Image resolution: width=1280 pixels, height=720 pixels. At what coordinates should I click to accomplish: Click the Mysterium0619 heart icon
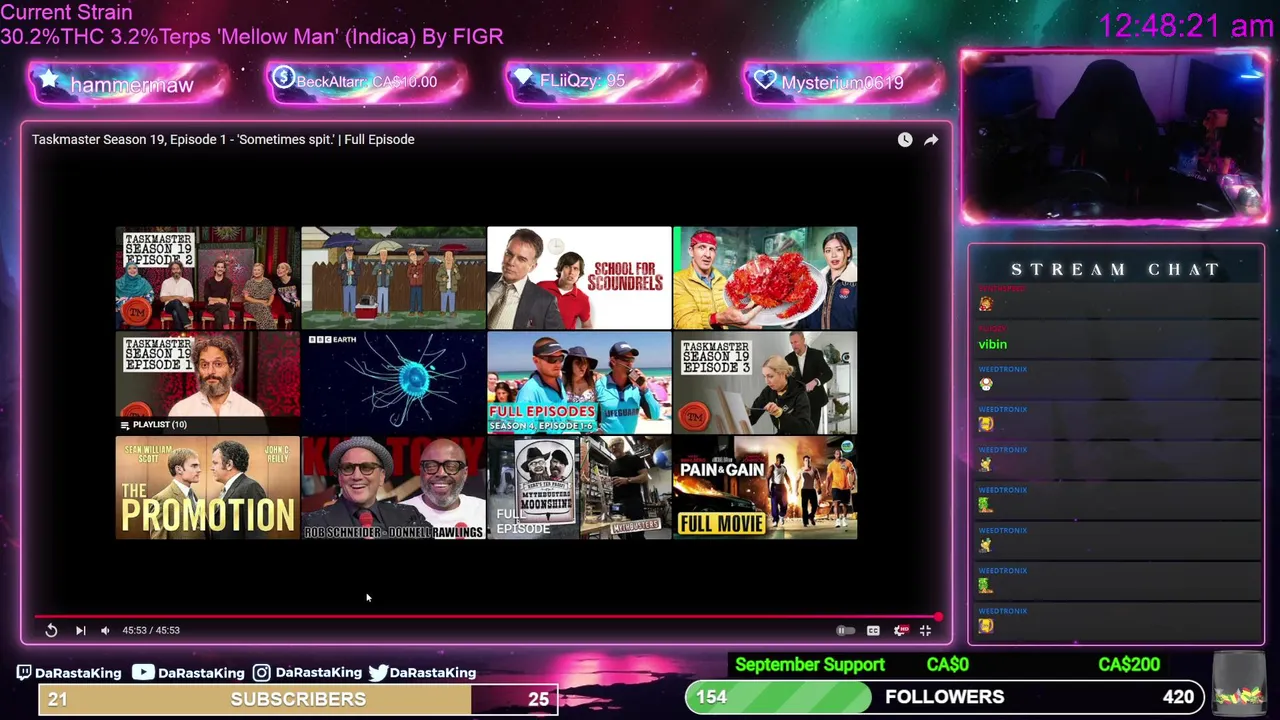pos(765,81)
